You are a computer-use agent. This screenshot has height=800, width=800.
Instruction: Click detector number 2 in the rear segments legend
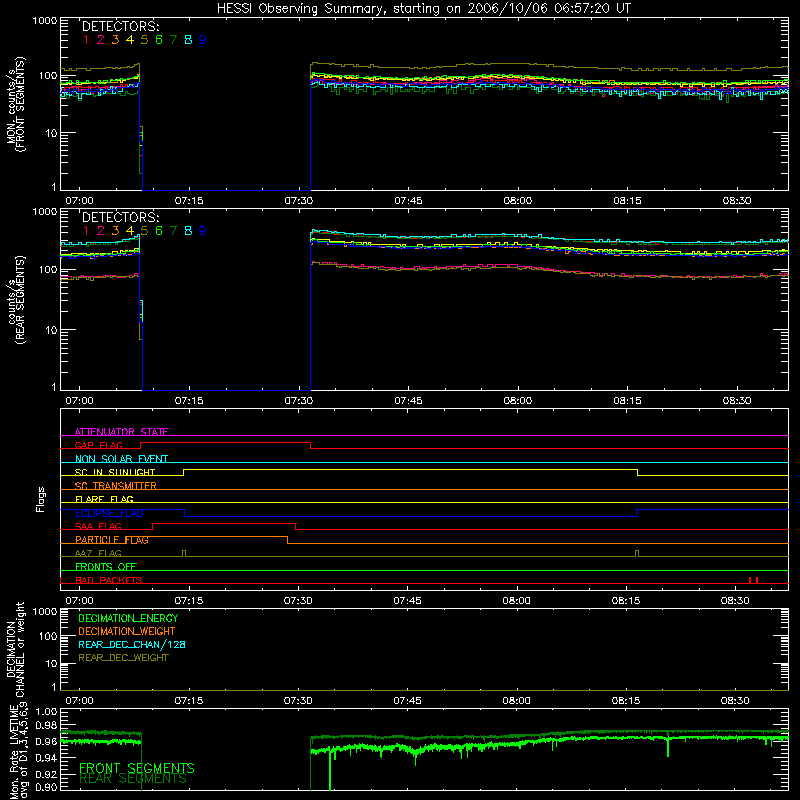pyautogui.click(x=101, y=231)
